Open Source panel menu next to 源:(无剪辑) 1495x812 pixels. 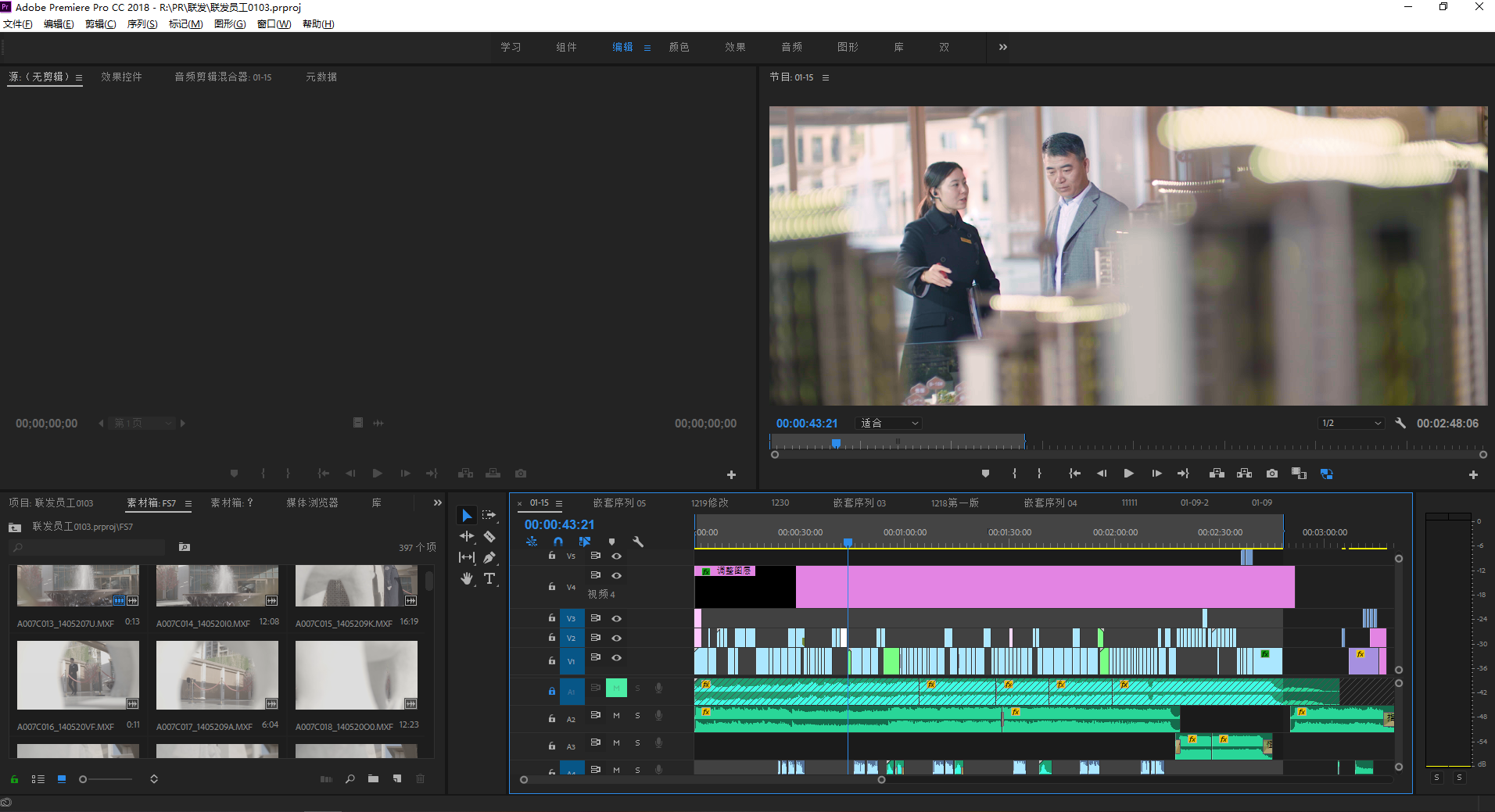(x=79, y=77)
